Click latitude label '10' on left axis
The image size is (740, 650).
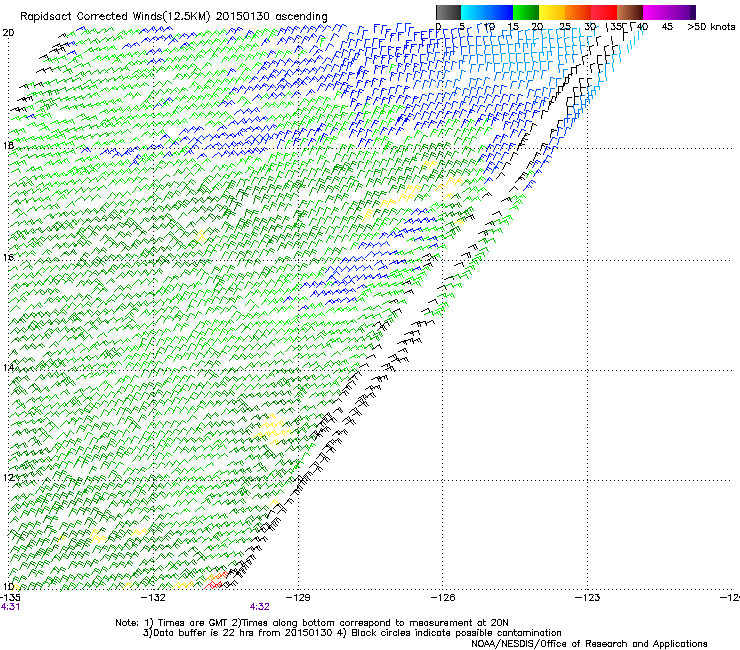coord(8,586)
